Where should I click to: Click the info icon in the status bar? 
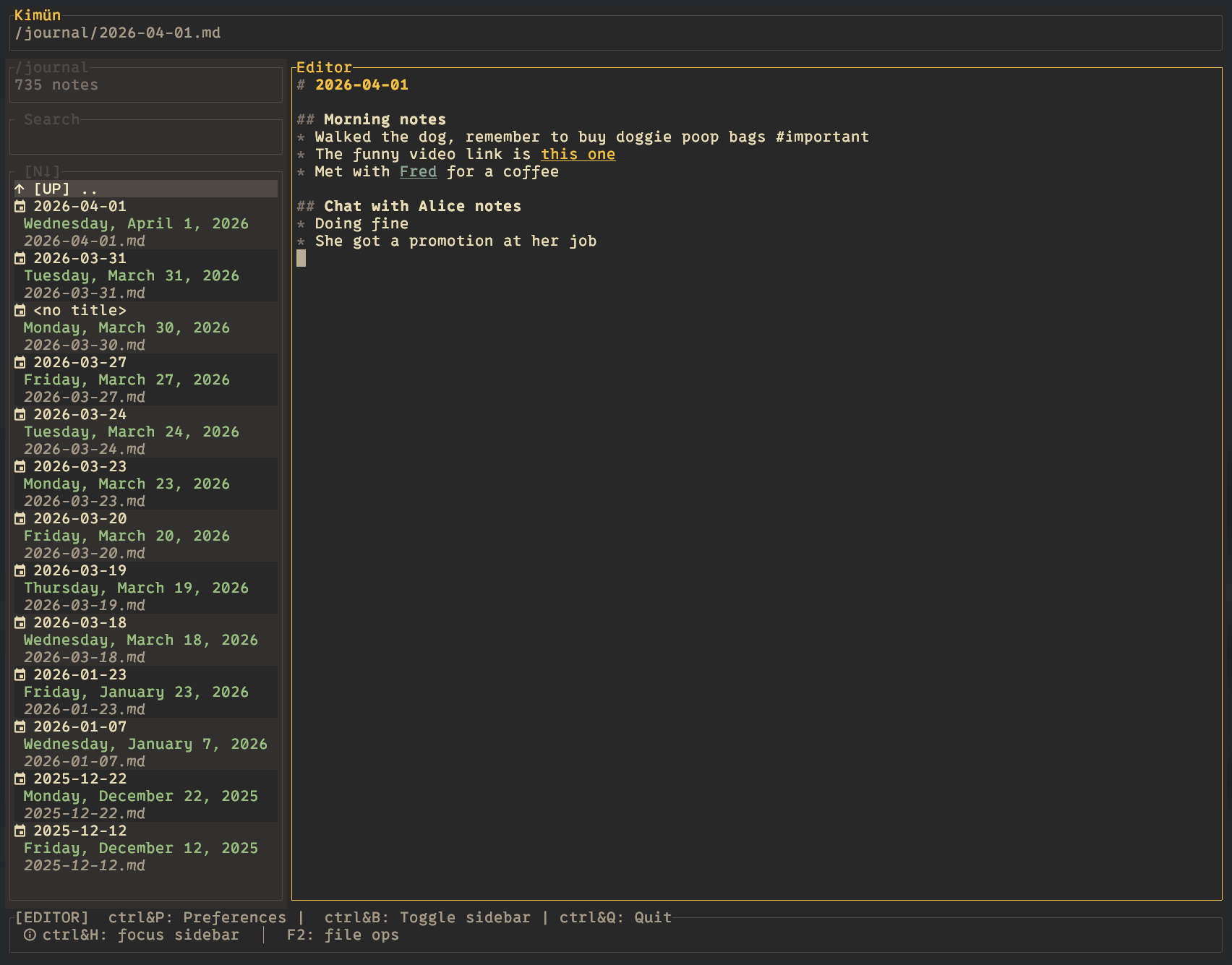pos(29,935)
